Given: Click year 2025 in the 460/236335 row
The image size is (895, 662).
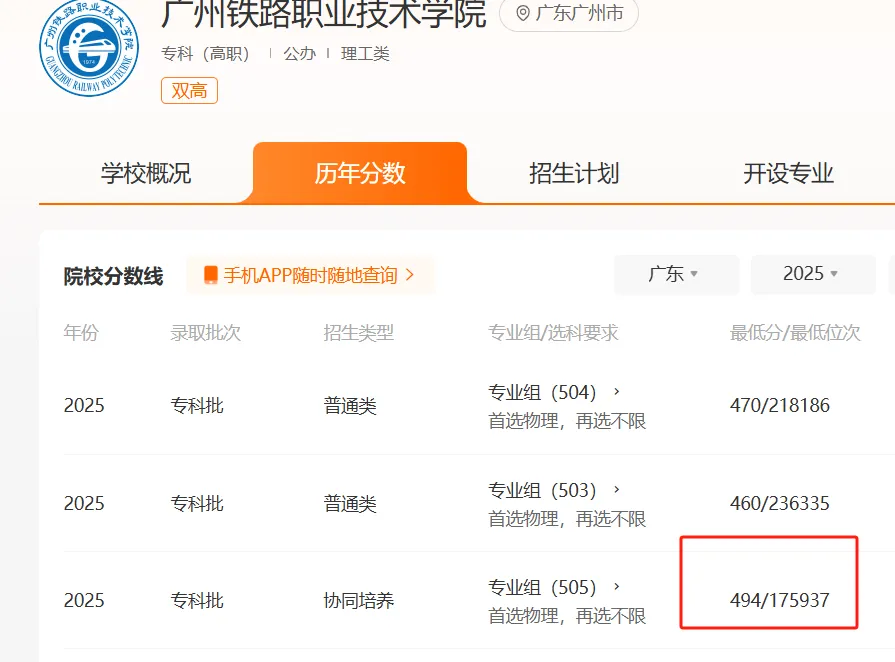Looking at the screenshot, I should (x=84, y=503).
